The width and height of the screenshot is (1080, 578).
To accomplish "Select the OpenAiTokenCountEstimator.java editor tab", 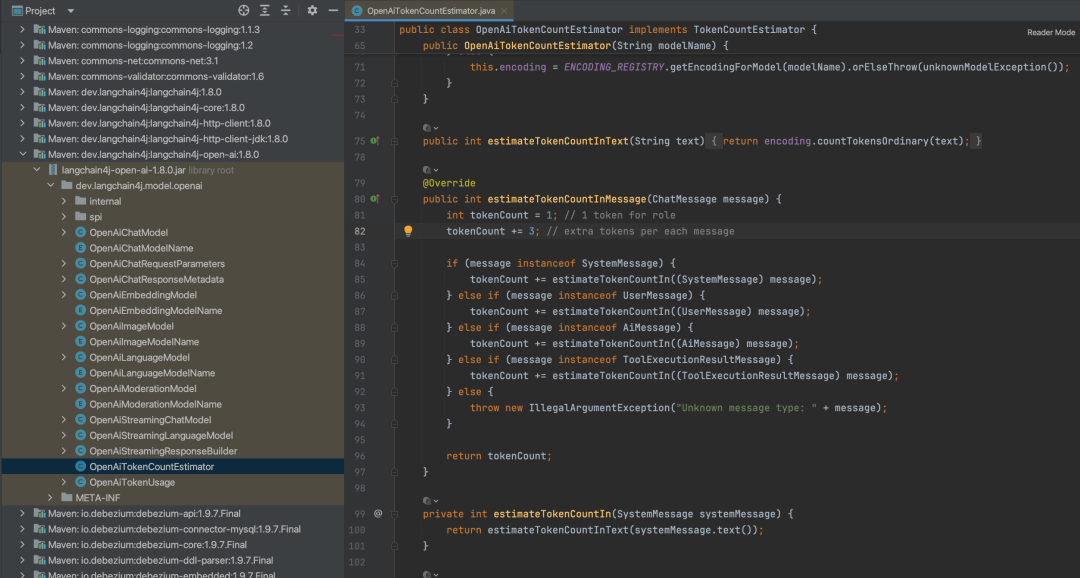I will tap(430, 10).
